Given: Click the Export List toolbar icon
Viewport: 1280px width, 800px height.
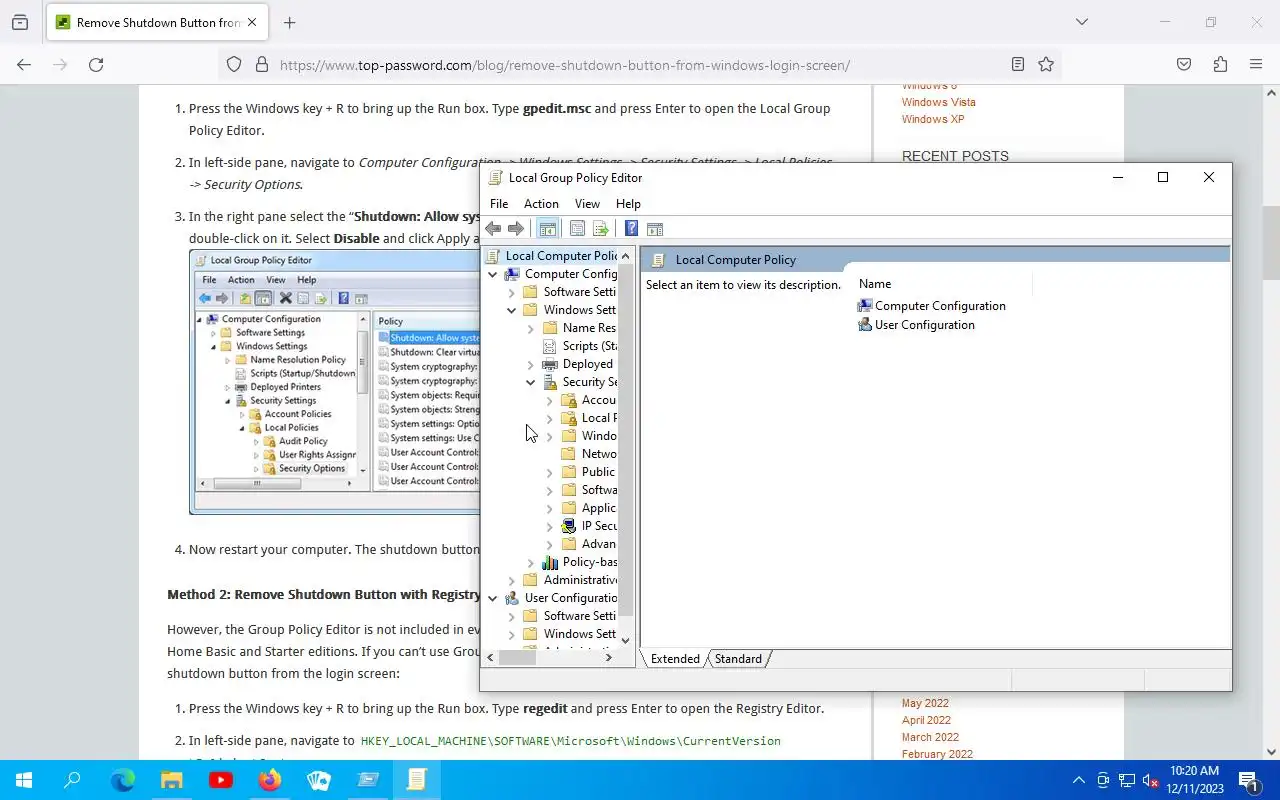Looking at the screenshot, I should tap(600, 229).
